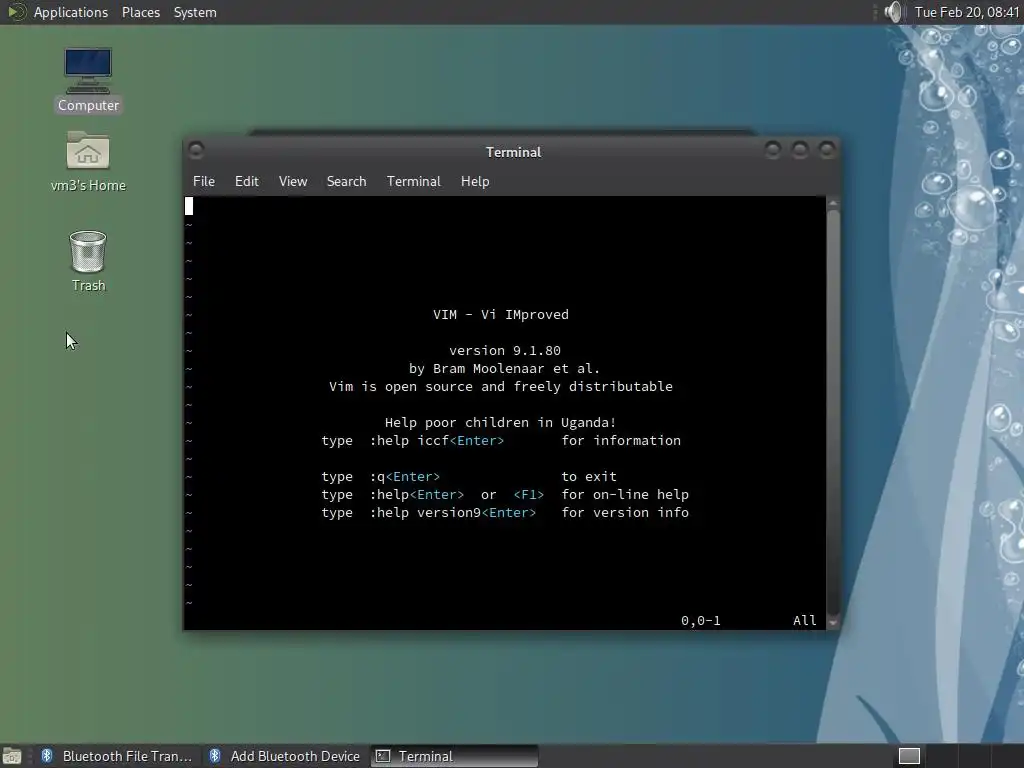Viewport: 1024px width, 768px height.
Task: Click the Applications menu logo icon
Action: (15, 12)
